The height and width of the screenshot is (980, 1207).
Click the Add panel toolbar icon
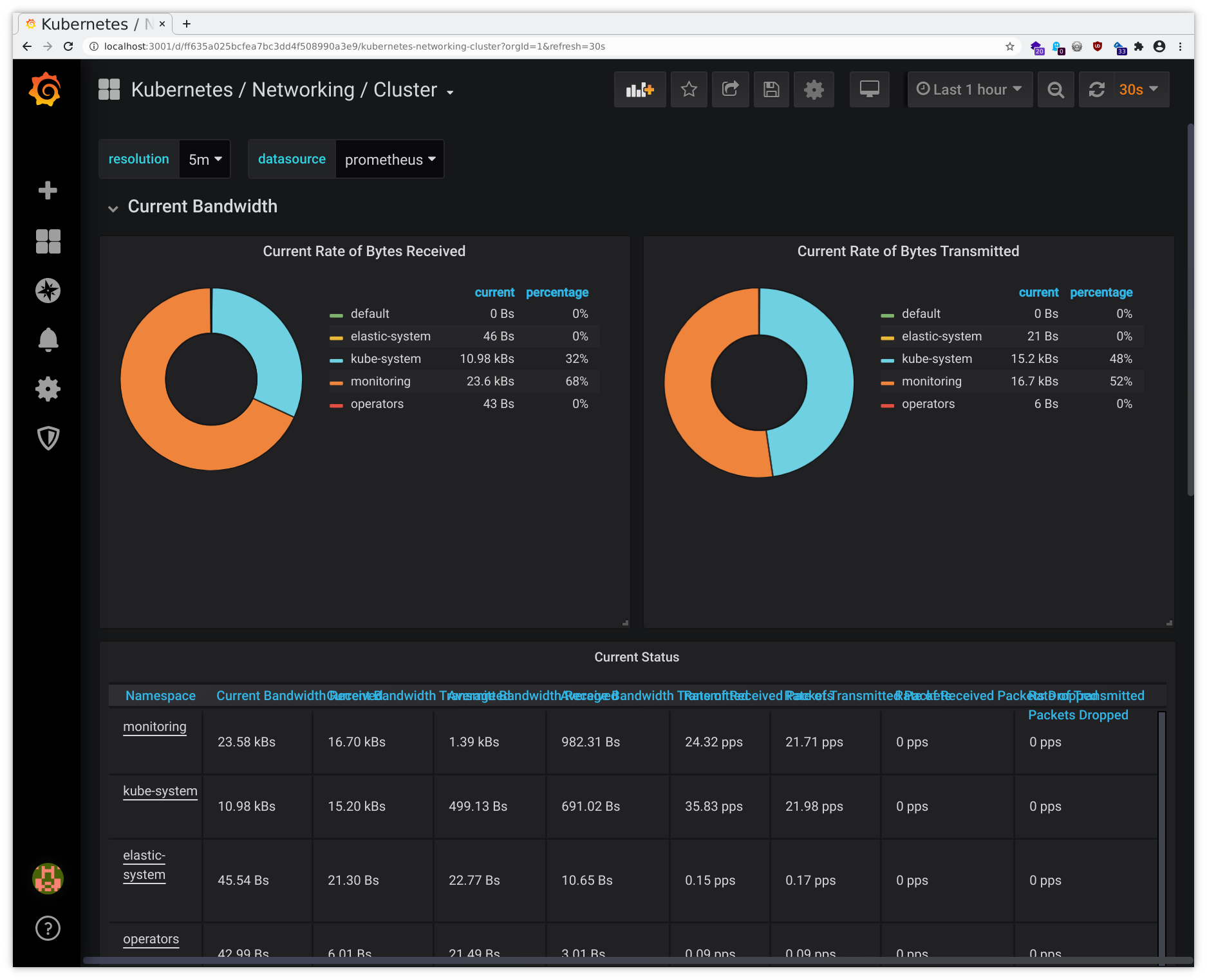click(639, 89)
